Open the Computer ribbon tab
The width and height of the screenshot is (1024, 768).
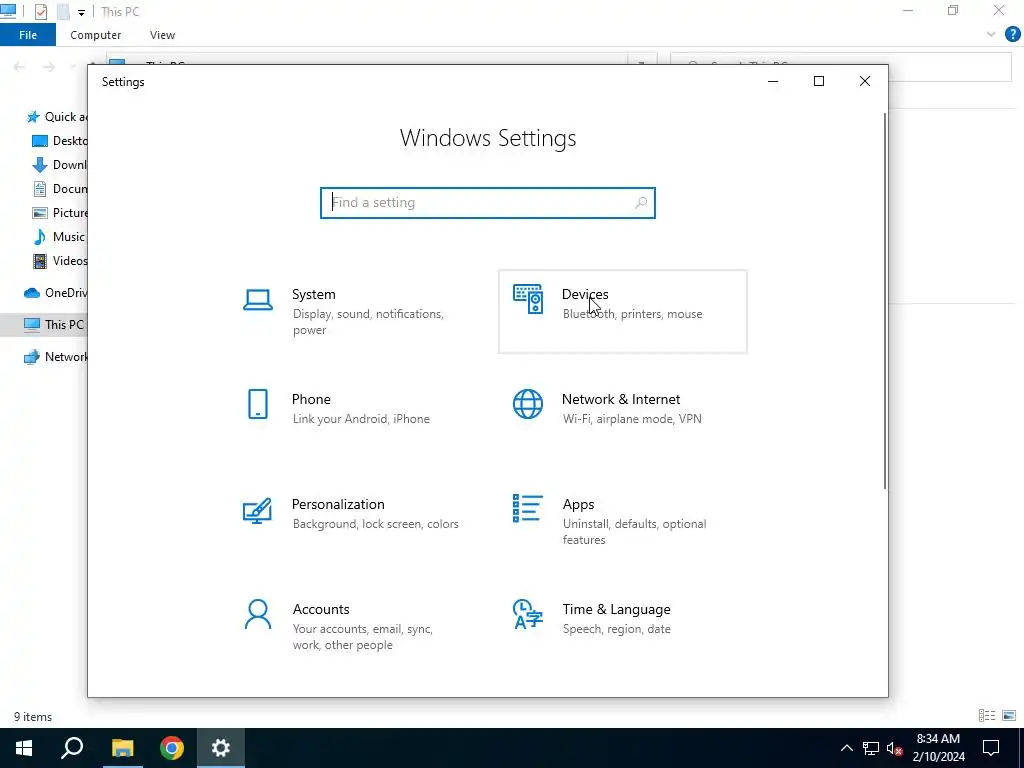[x=95, y=35]
